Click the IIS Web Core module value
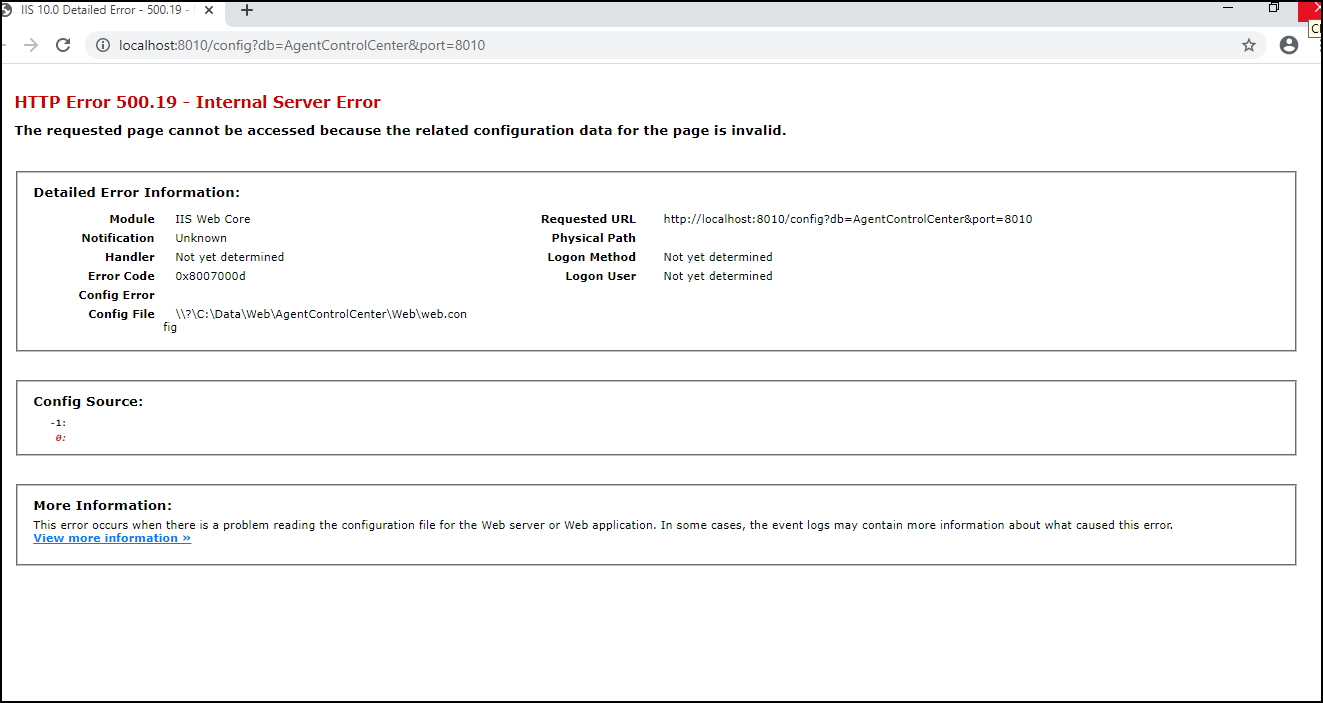1323x703 pixels. pos(212,219)
